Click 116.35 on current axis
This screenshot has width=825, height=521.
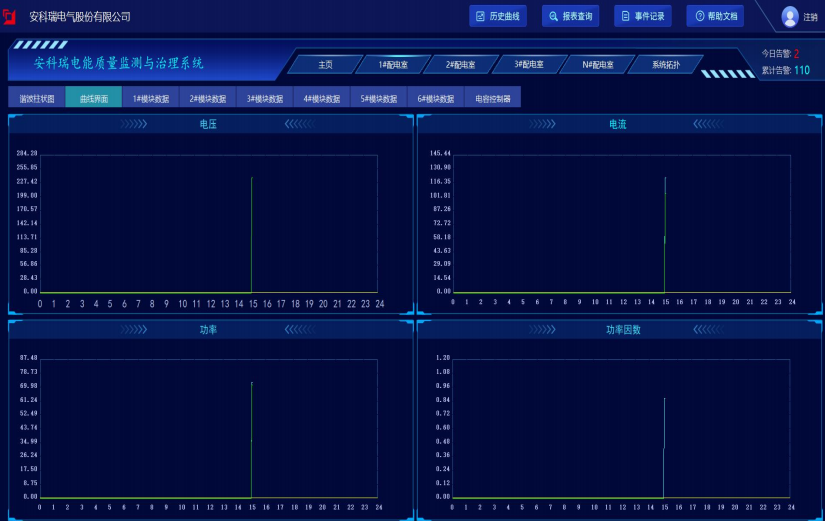(x=440, y=181)
